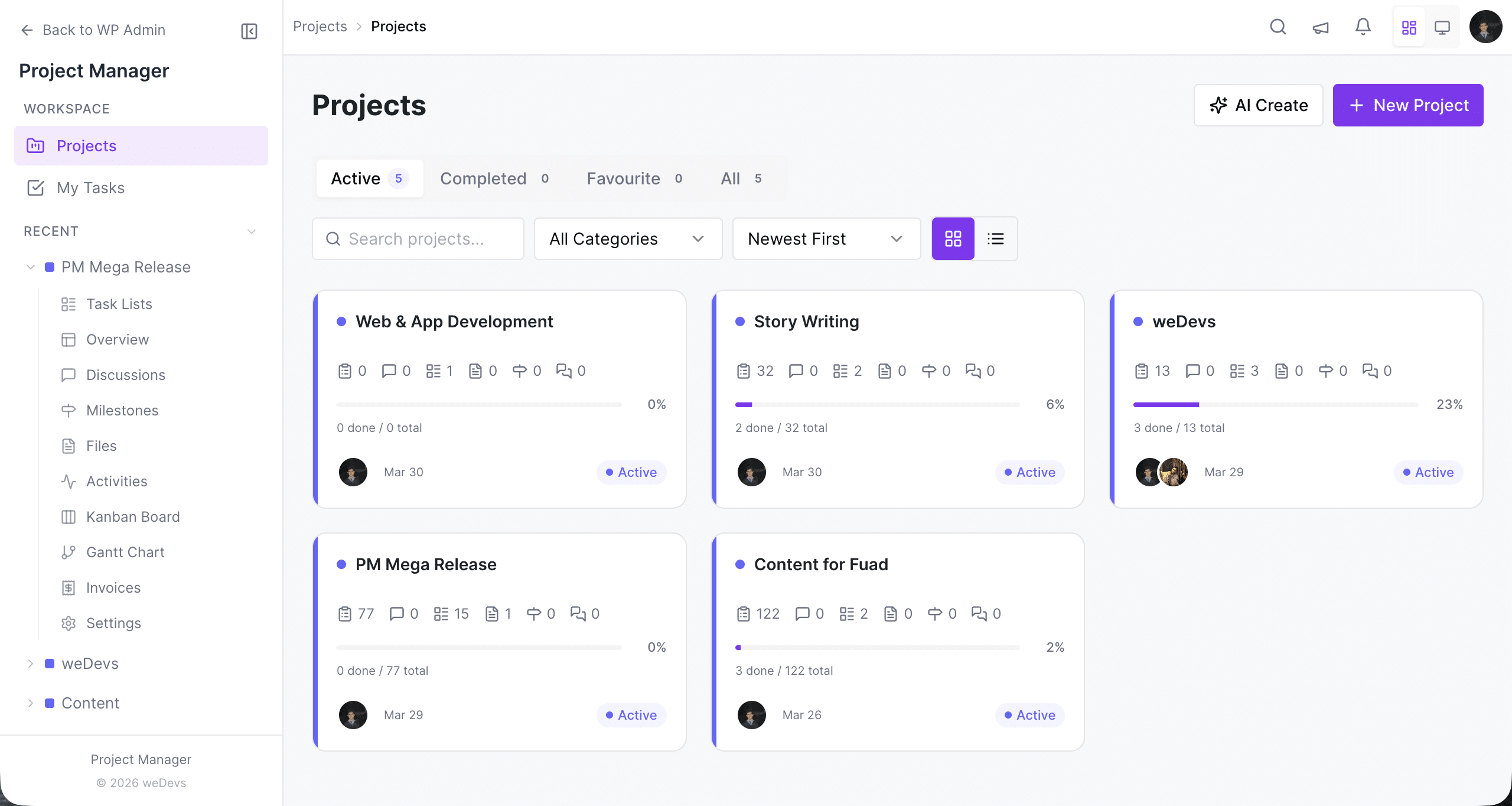The image size is (1512, 806).
Task: Click the weDevs card progress bar
Action: point(1276,405)
